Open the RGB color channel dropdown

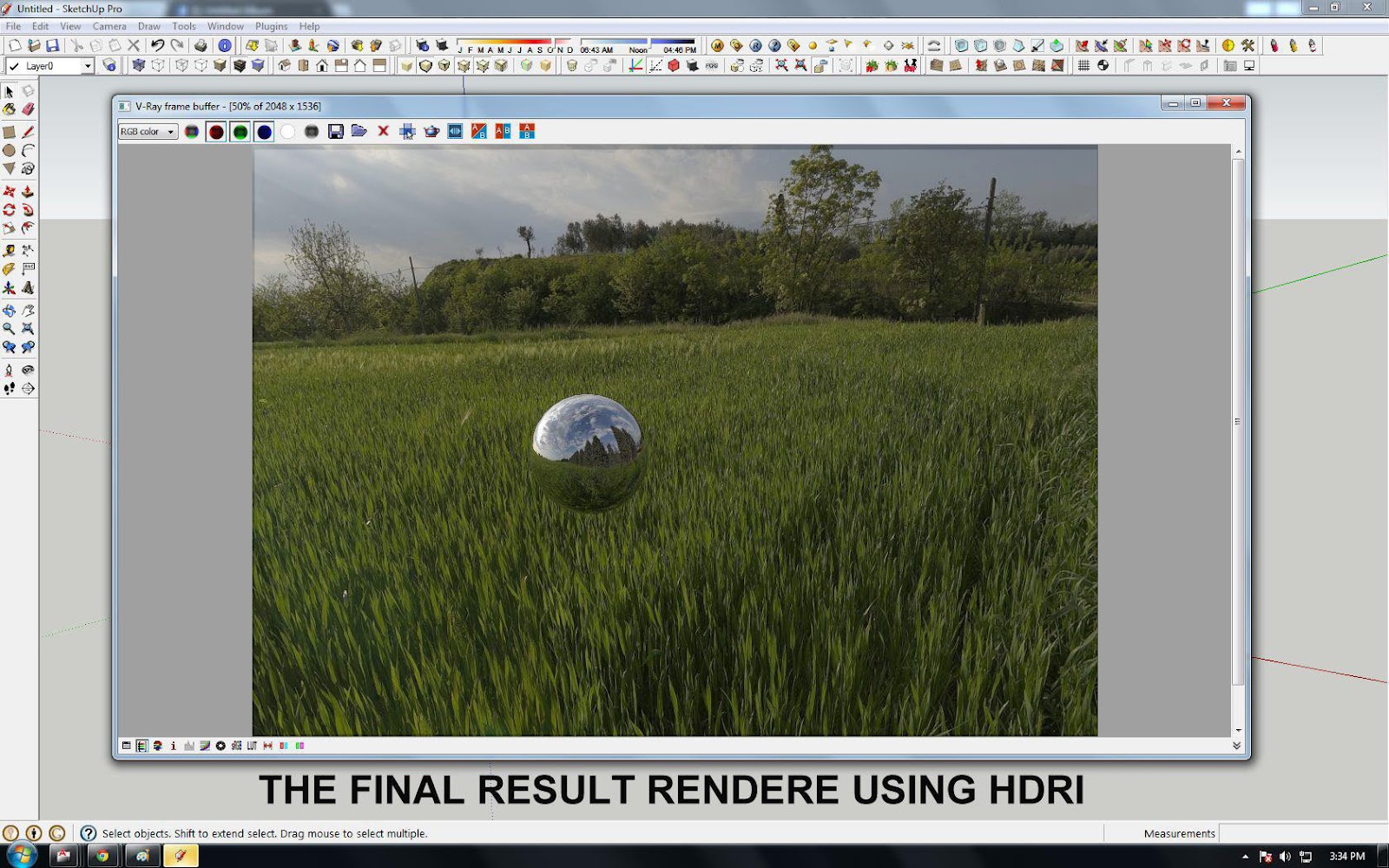coord(170,131)
